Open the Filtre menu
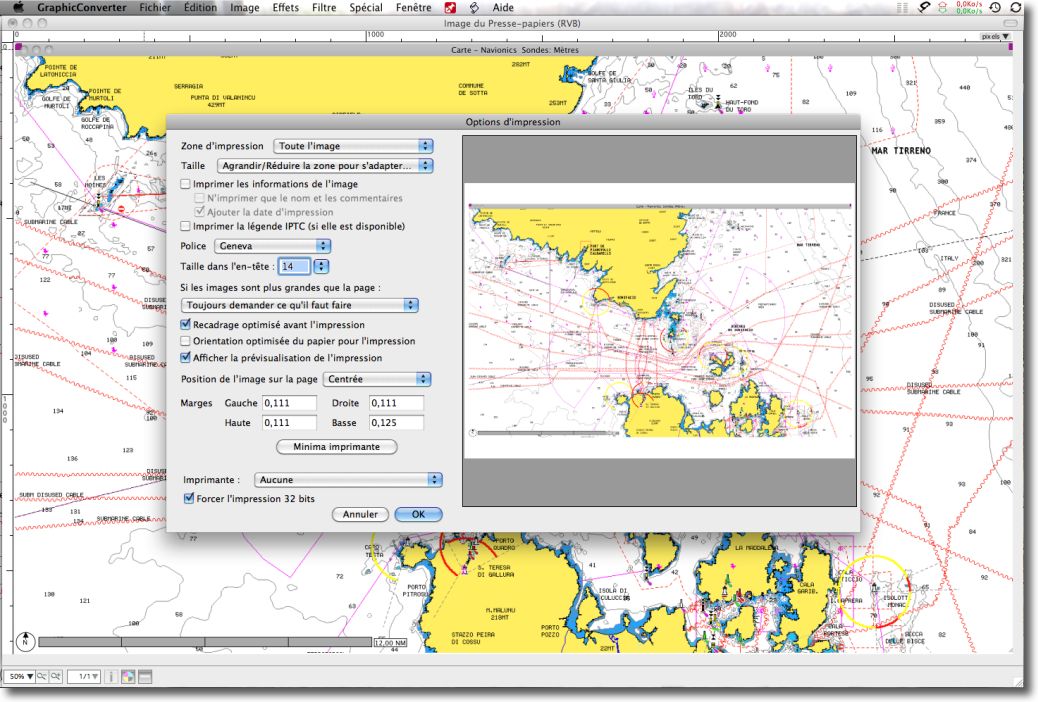This screenshot has width=1038, height=702. click(324, 8)
